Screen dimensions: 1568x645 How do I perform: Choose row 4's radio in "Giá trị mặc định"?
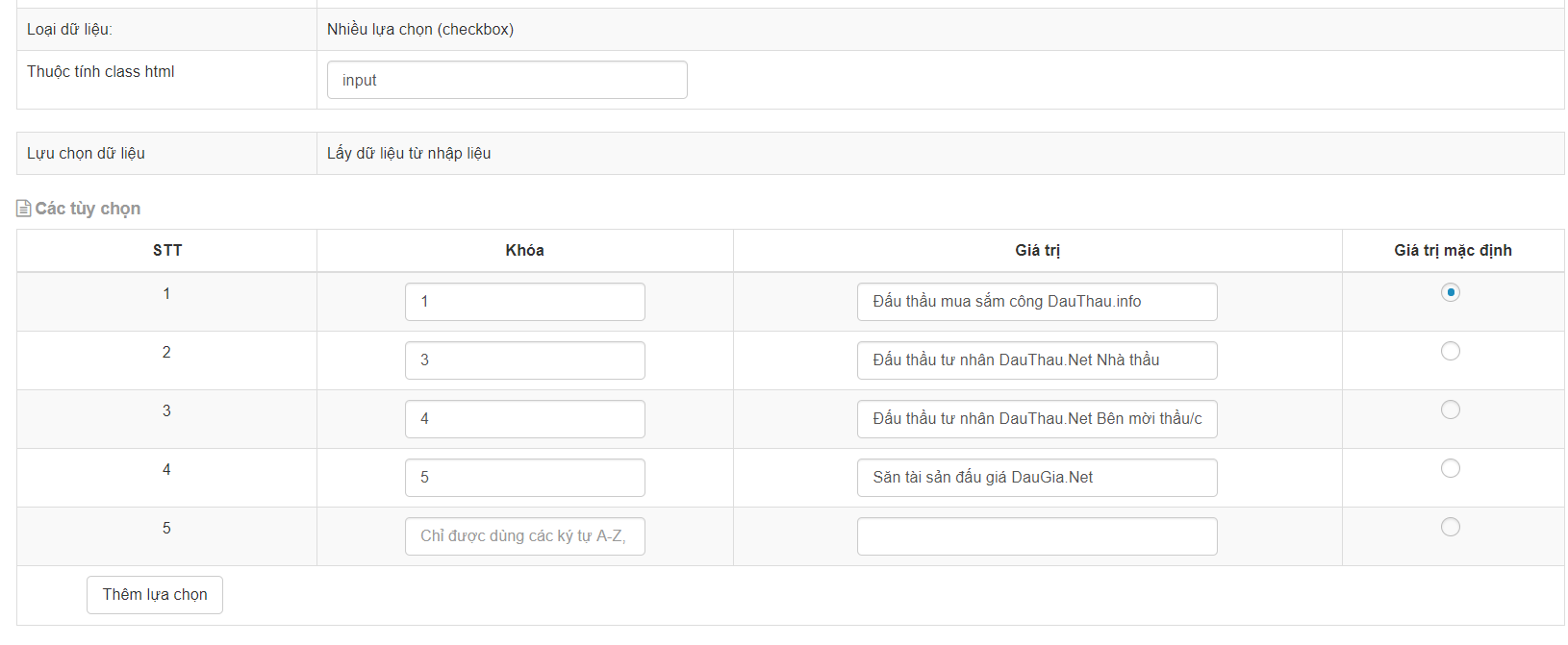(1451, 468)
